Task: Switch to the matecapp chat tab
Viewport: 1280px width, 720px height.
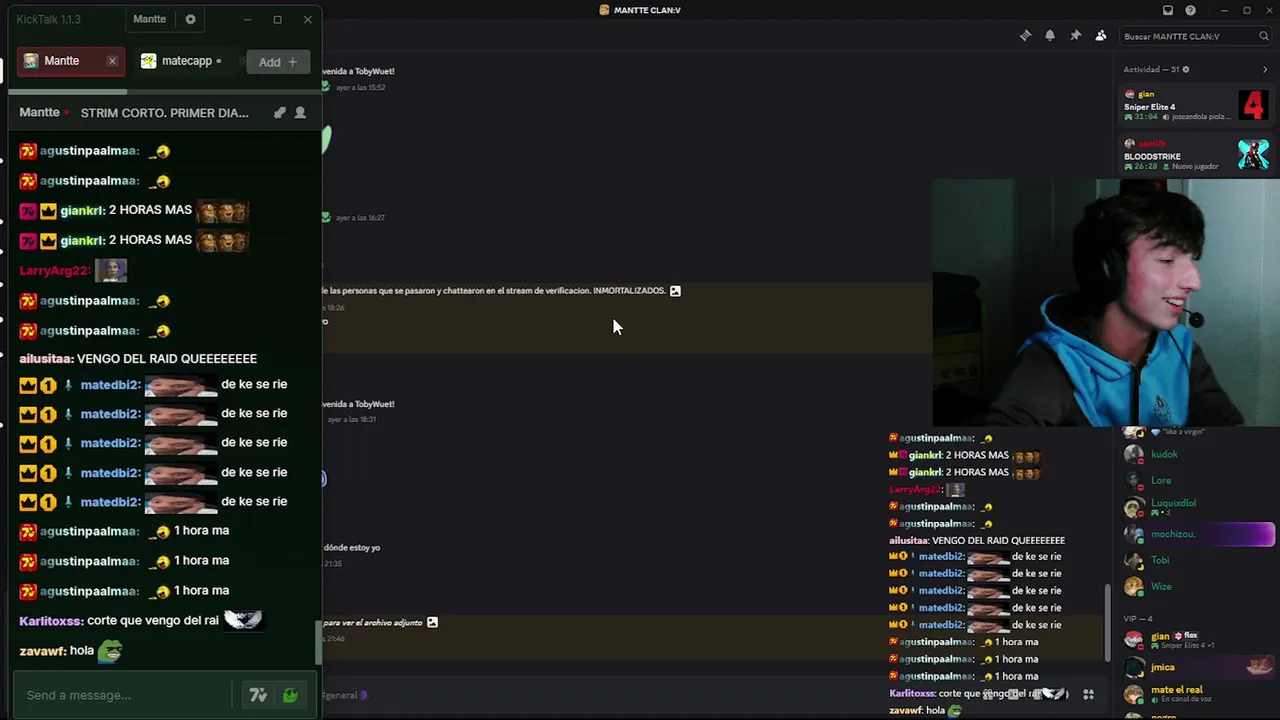Action: click(182, 61)
